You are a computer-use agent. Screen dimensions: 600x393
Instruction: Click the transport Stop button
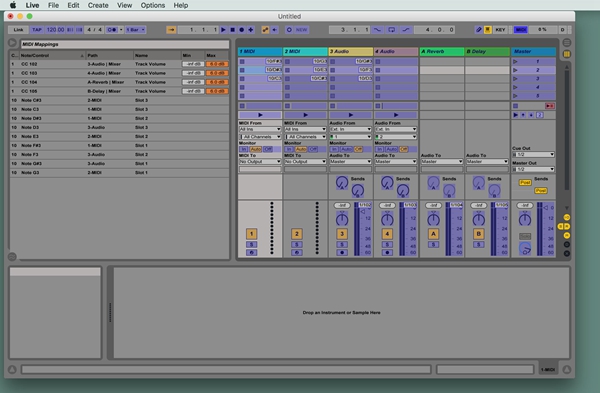[233, 29]
